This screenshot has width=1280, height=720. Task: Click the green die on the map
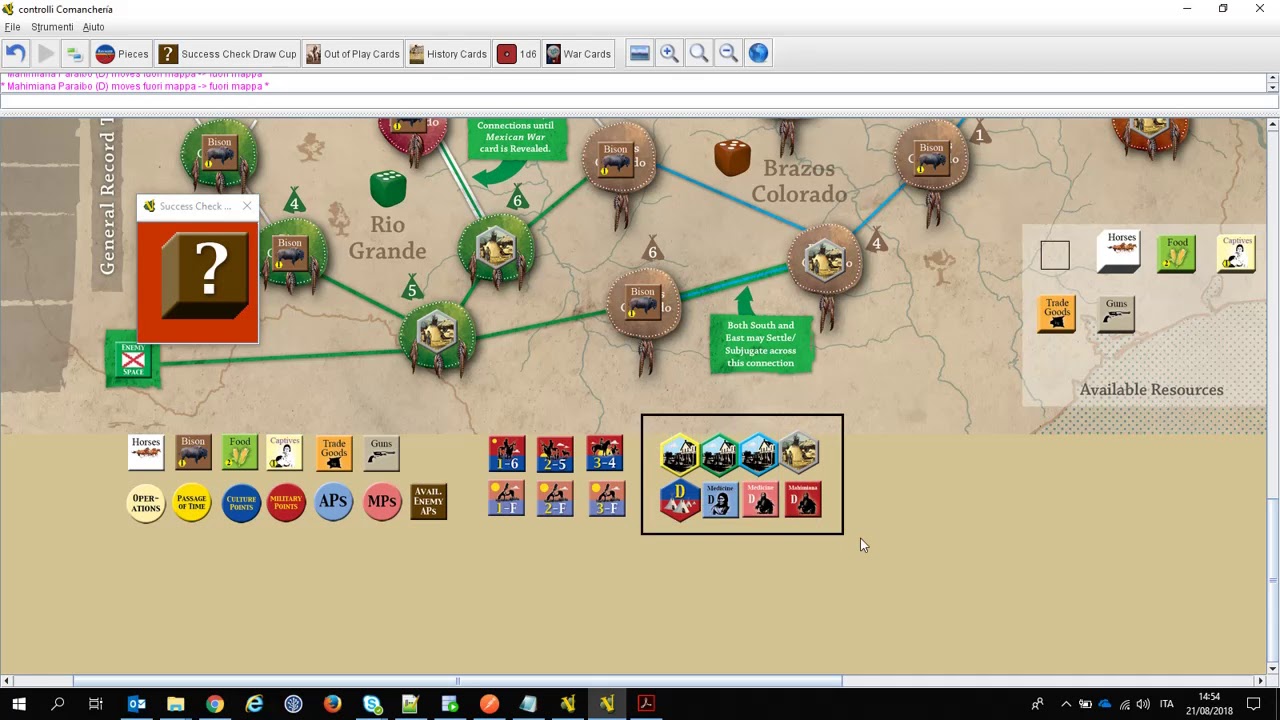click(388, 189)
